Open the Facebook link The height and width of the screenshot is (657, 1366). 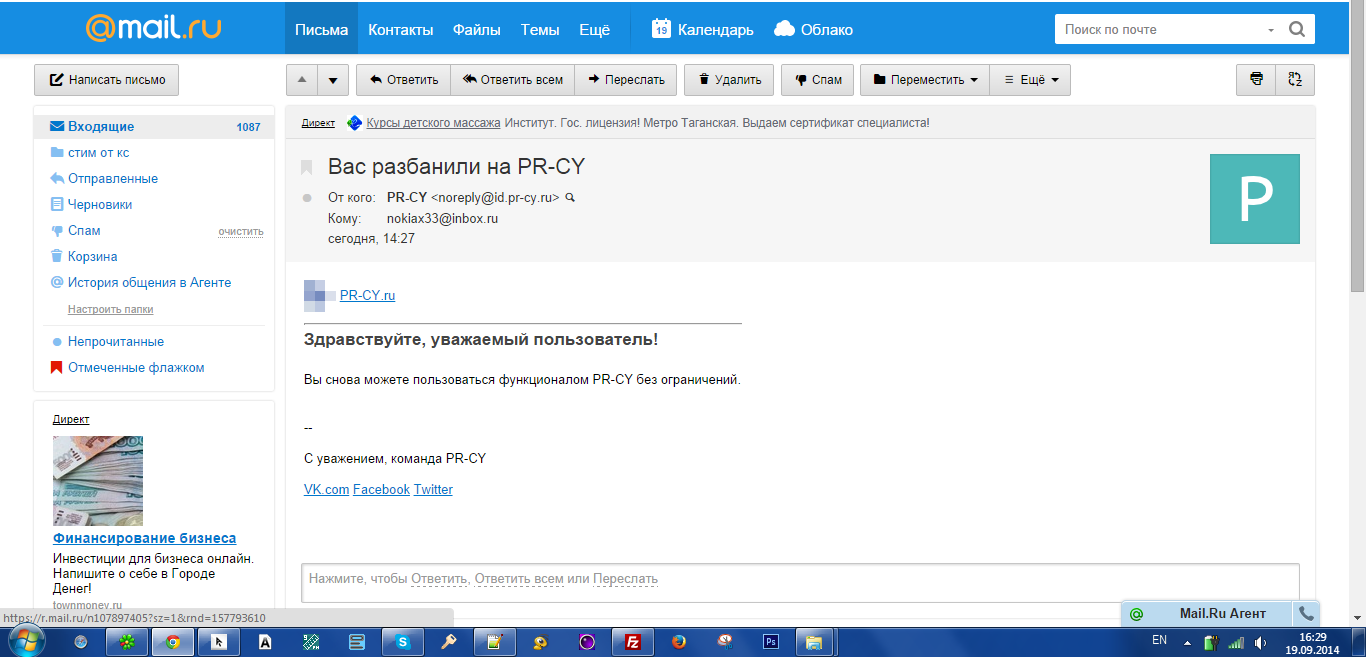(381, 489)
